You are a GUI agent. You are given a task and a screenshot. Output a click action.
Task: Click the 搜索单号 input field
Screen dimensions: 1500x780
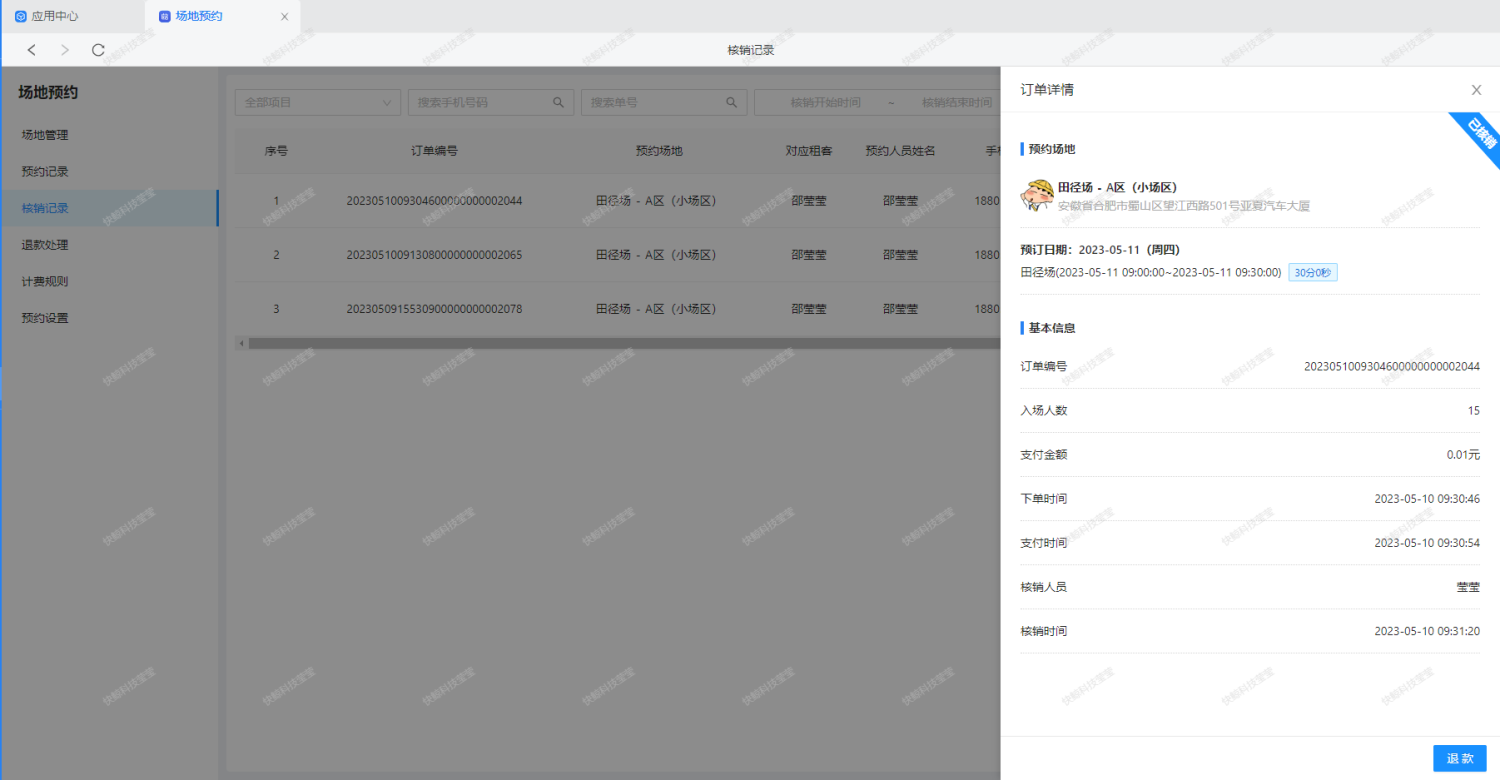[x=664, y=102]
